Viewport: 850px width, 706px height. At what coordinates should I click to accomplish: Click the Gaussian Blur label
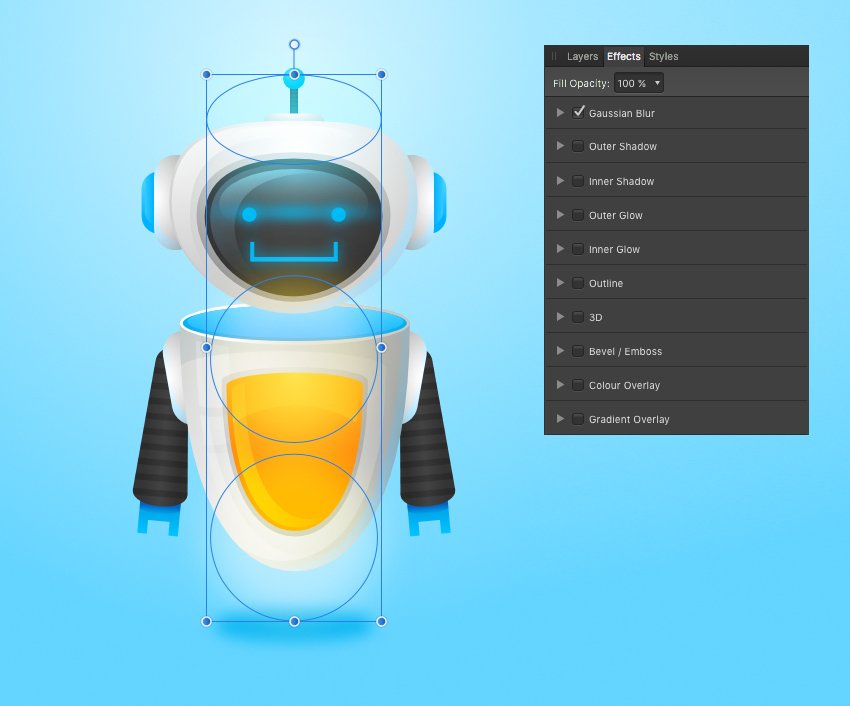622,113
